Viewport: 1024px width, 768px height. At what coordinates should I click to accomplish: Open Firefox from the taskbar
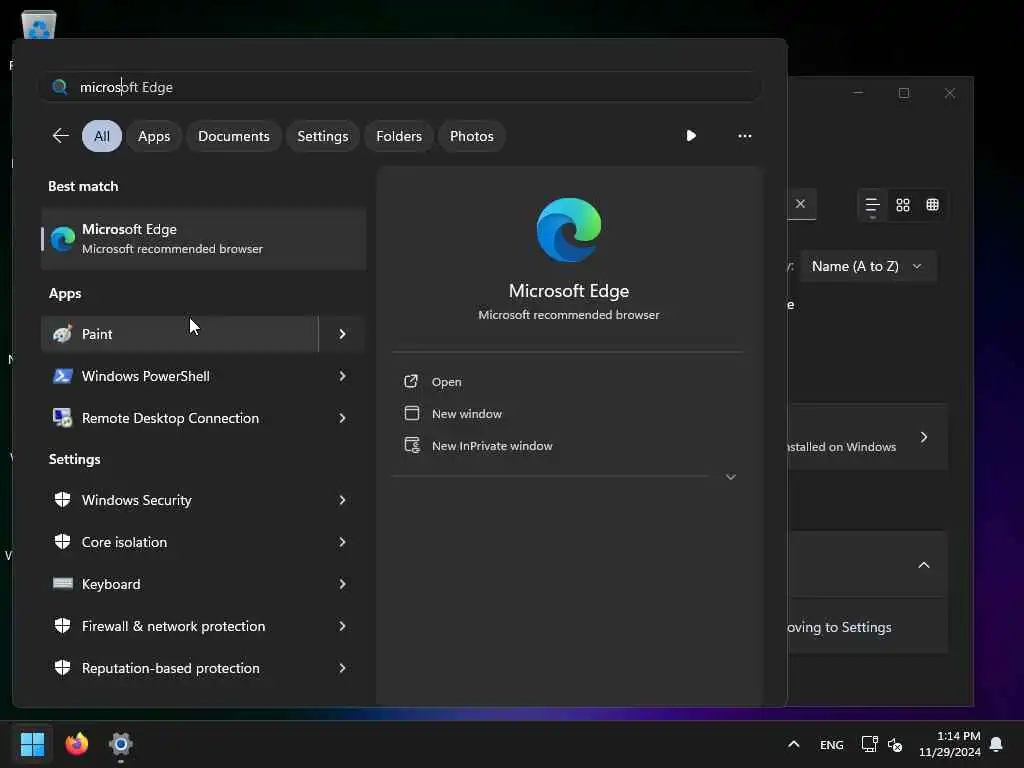[x=76, y=744]
